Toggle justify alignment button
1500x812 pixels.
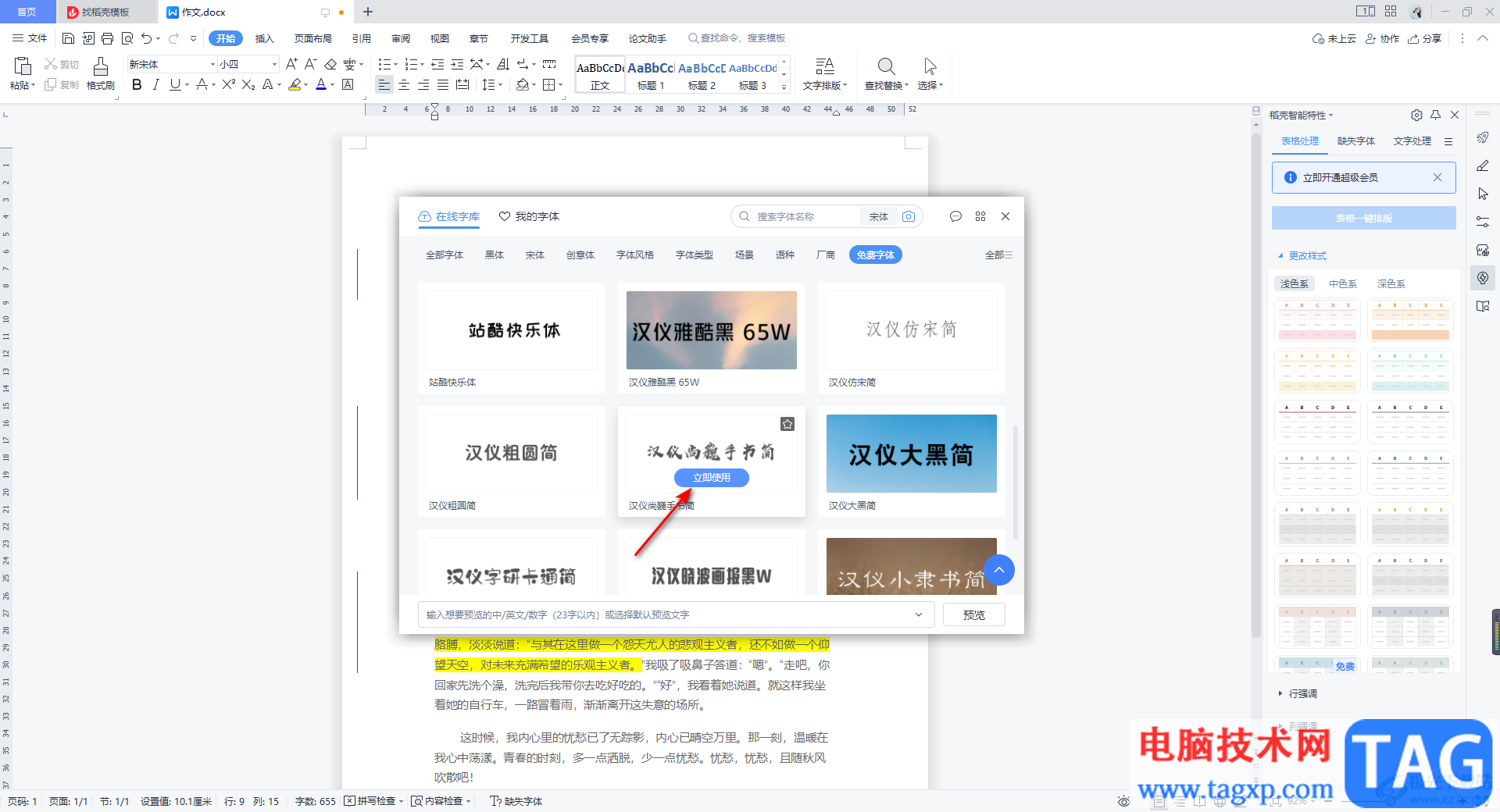[x=443, y=84]
